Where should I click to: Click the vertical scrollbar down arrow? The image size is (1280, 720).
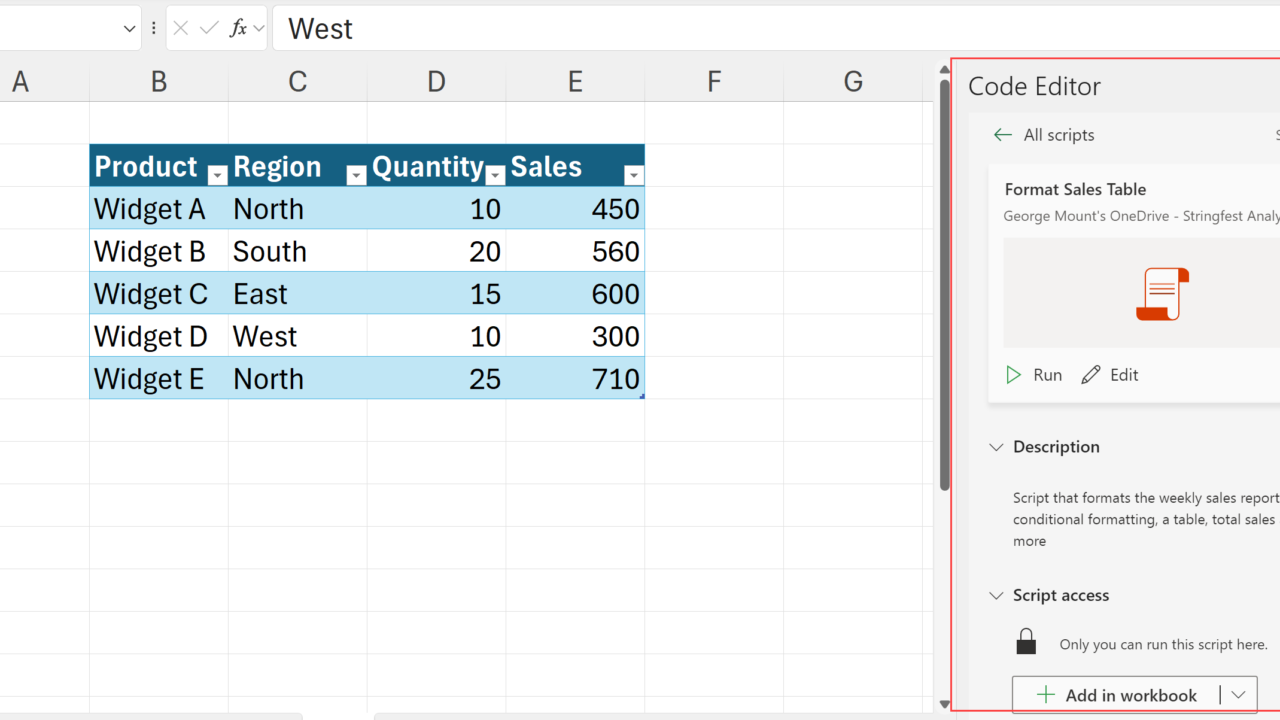[x=944, y=704]
